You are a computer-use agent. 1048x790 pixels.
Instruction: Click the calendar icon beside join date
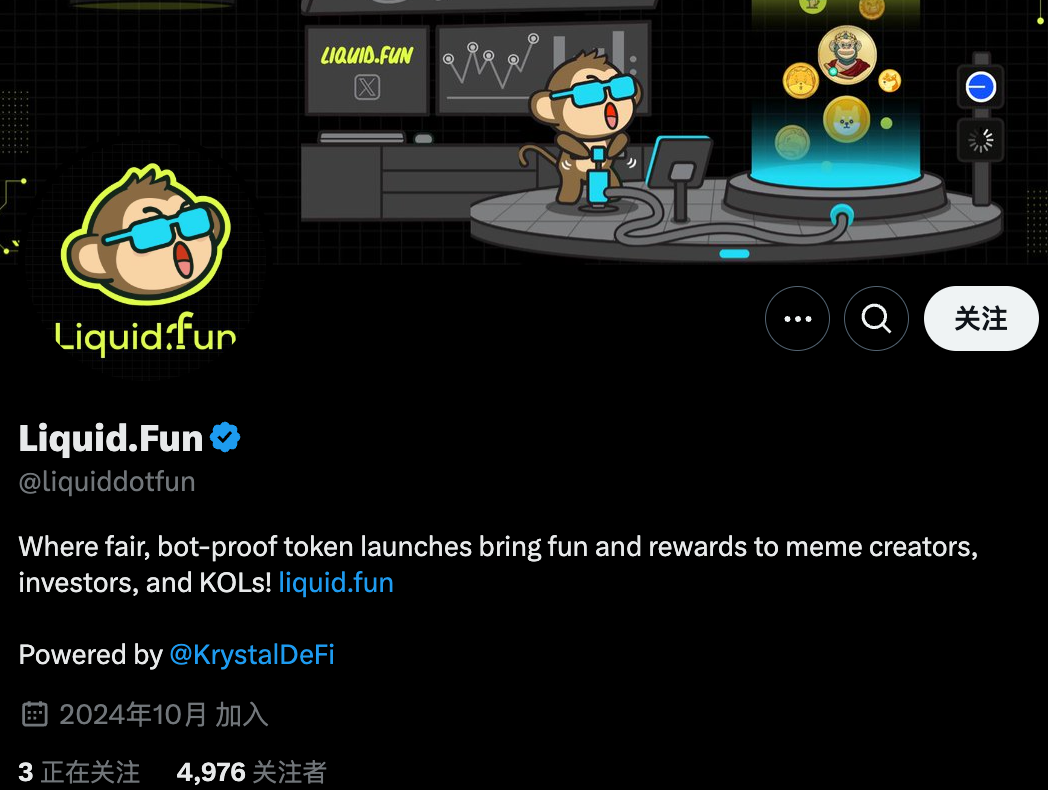click(35, 714)
